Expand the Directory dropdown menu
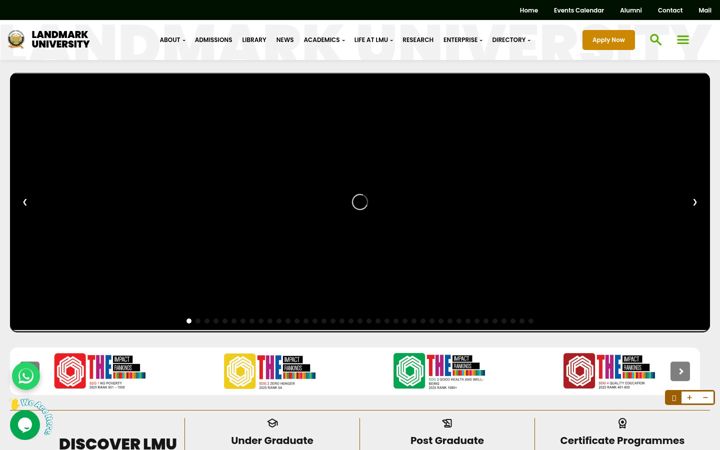Image resolution: width=720 pixels, height=450 pixels. coord(511,40)
